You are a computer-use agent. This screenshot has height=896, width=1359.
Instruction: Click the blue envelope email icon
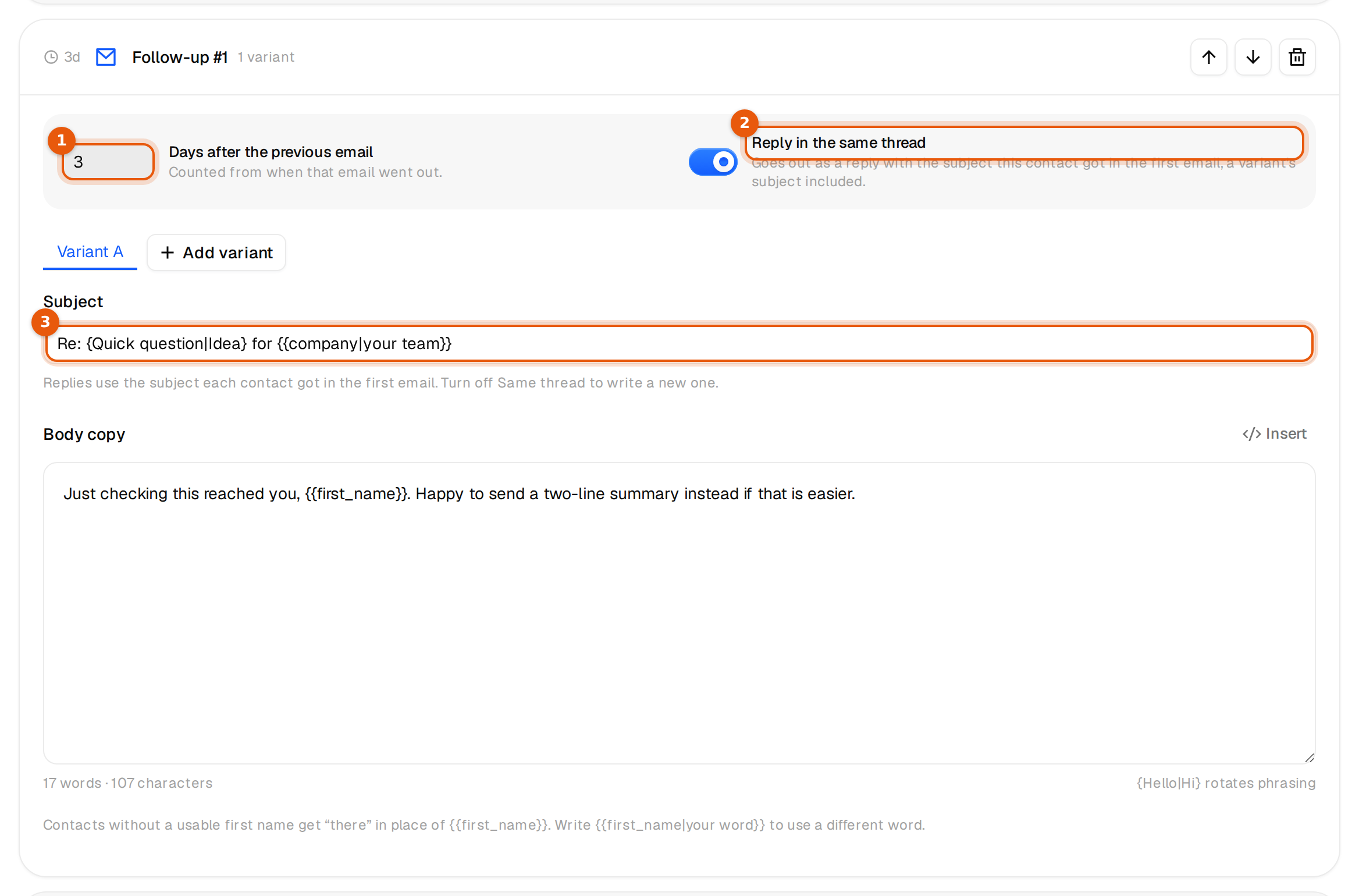(105, 57)
